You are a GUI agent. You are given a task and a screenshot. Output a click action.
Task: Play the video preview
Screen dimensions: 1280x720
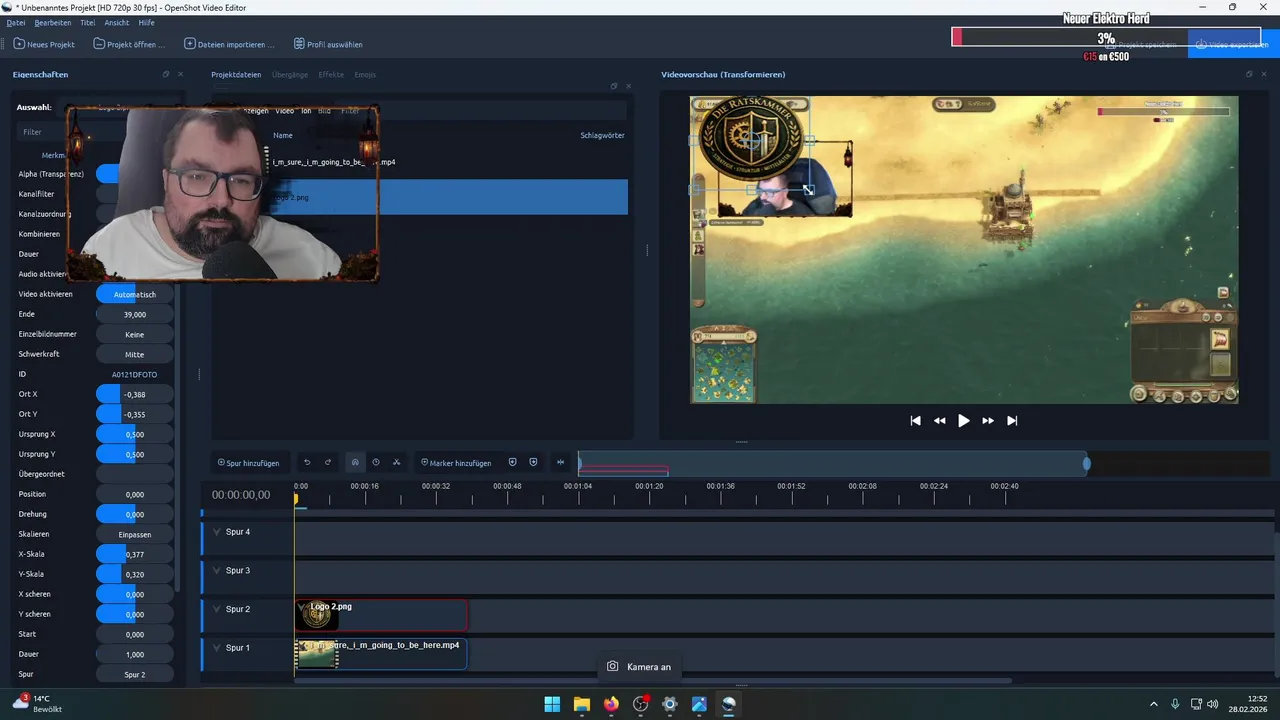point(963,421)
